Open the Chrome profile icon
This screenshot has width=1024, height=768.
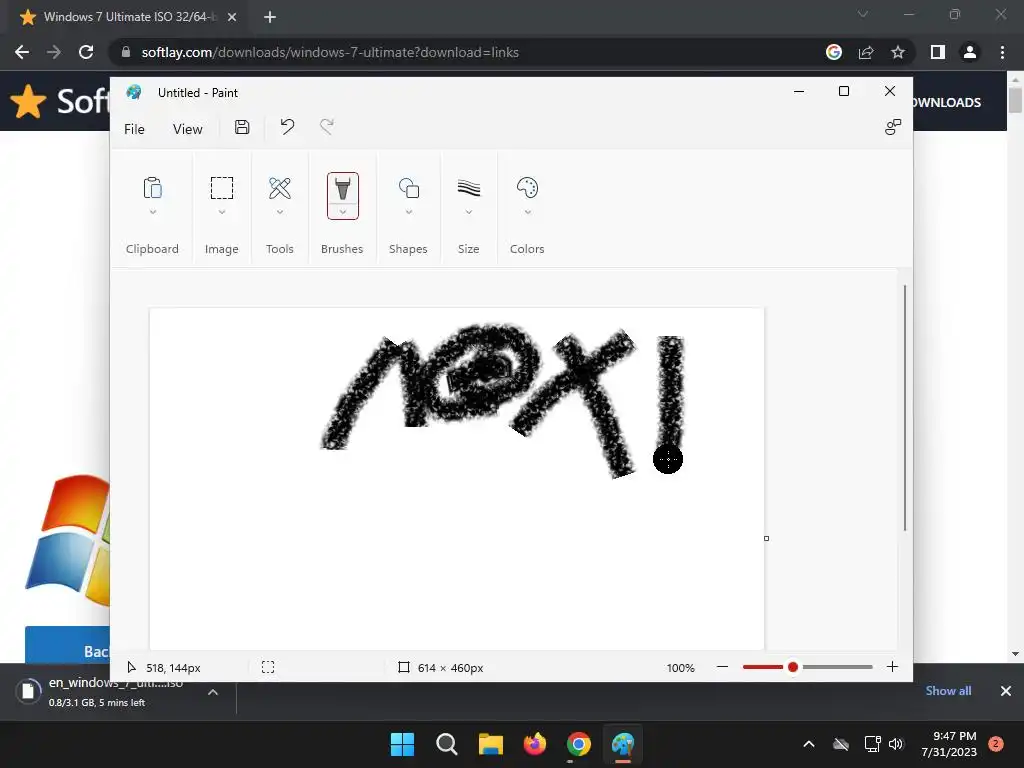(970, 52)
